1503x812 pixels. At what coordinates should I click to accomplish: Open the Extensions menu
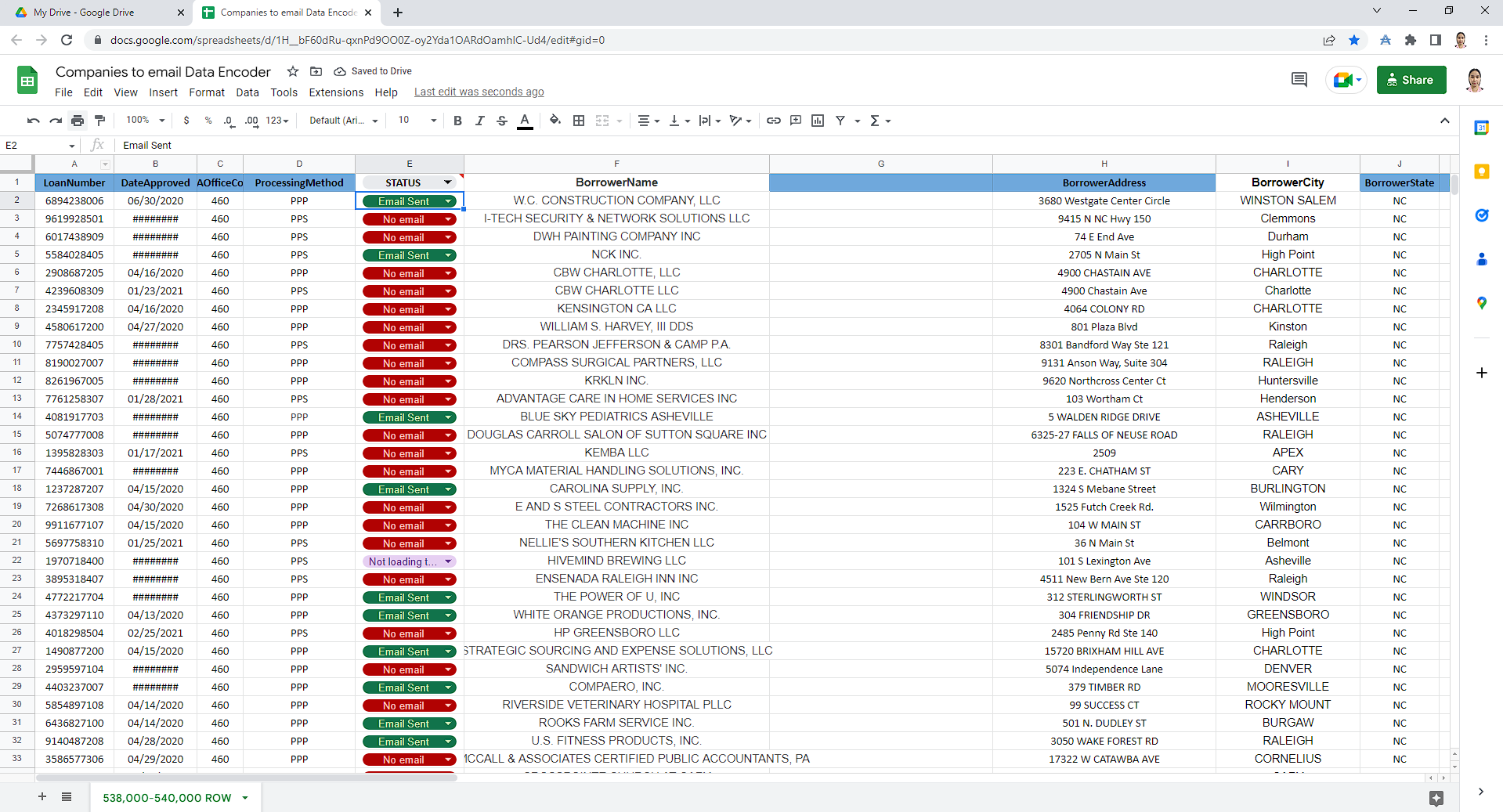click(336, 92)
